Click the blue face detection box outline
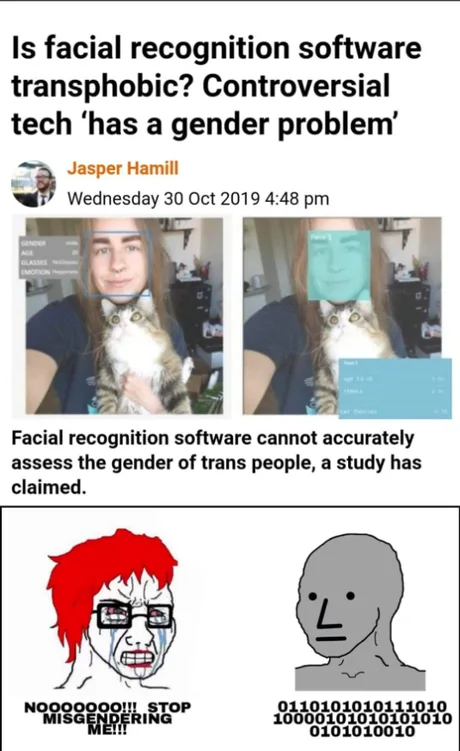 118,264
